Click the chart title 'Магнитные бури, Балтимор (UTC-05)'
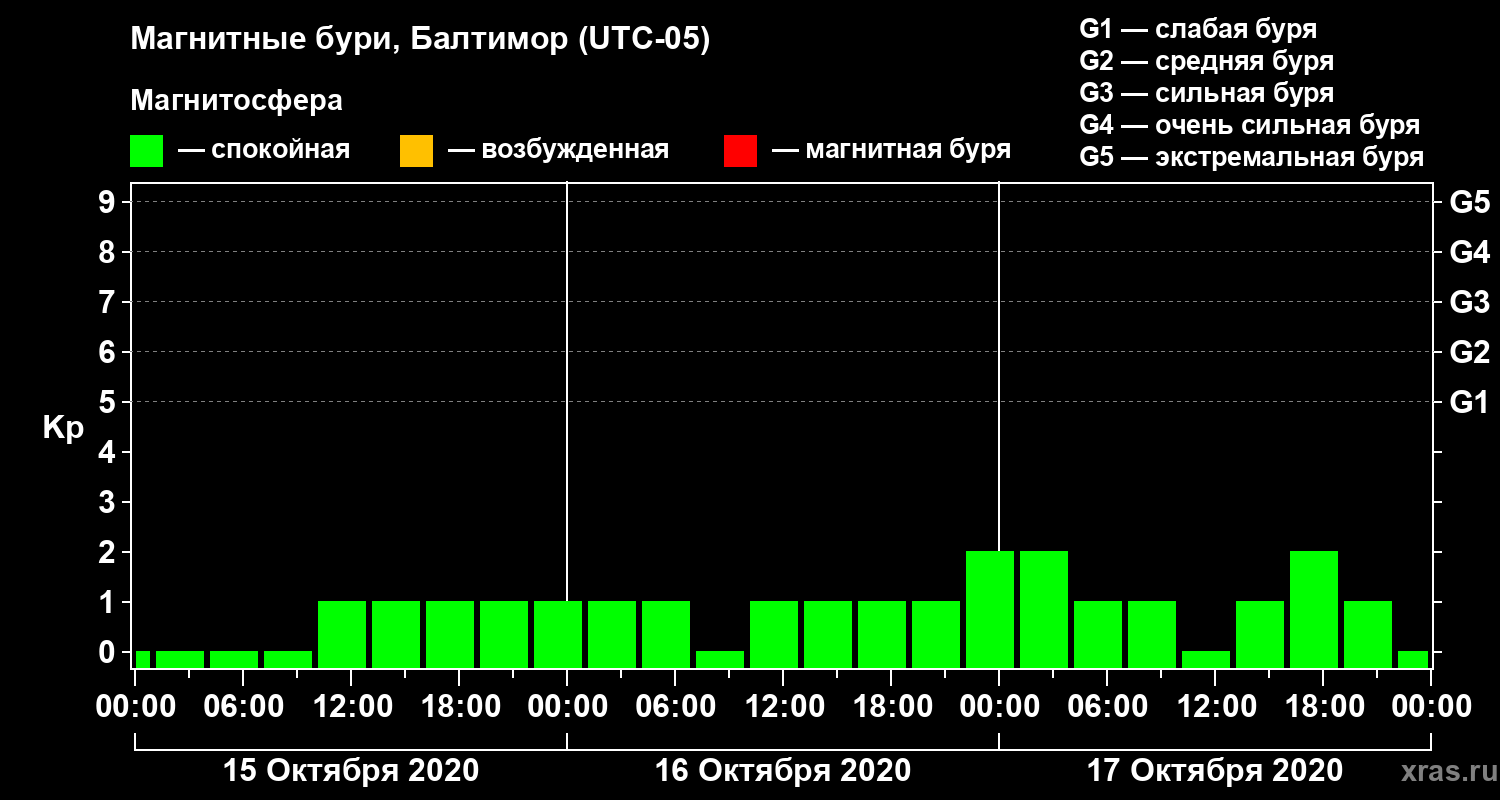Viewport: 1500px width, 800px height. click(x=420, y=41)
